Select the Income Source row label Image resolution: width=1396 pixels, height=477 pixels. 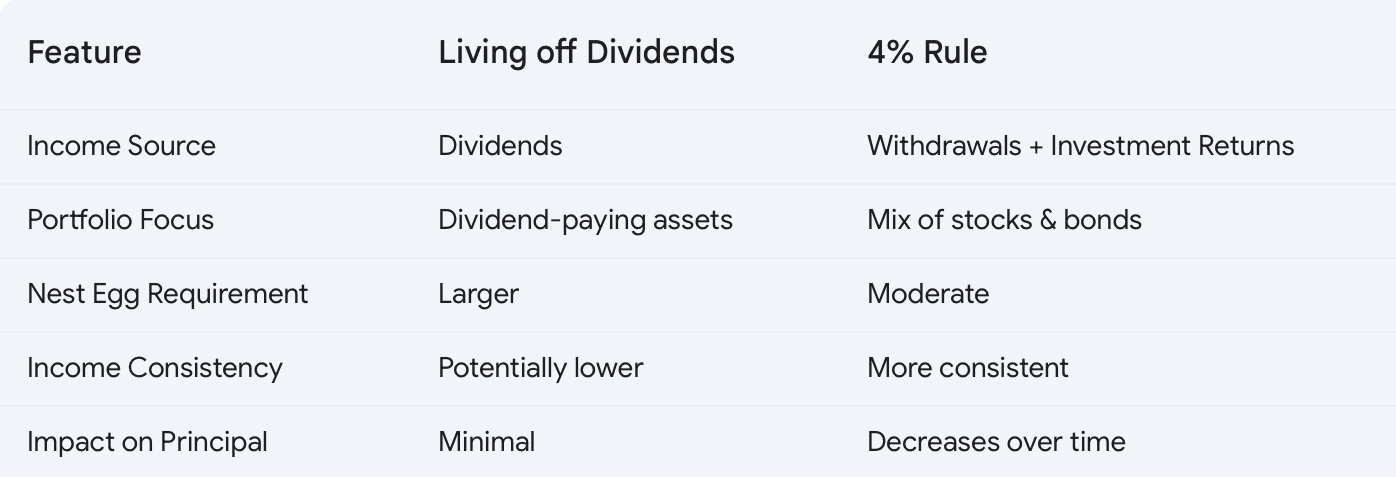pyautogui.click(x=121, y=146)
